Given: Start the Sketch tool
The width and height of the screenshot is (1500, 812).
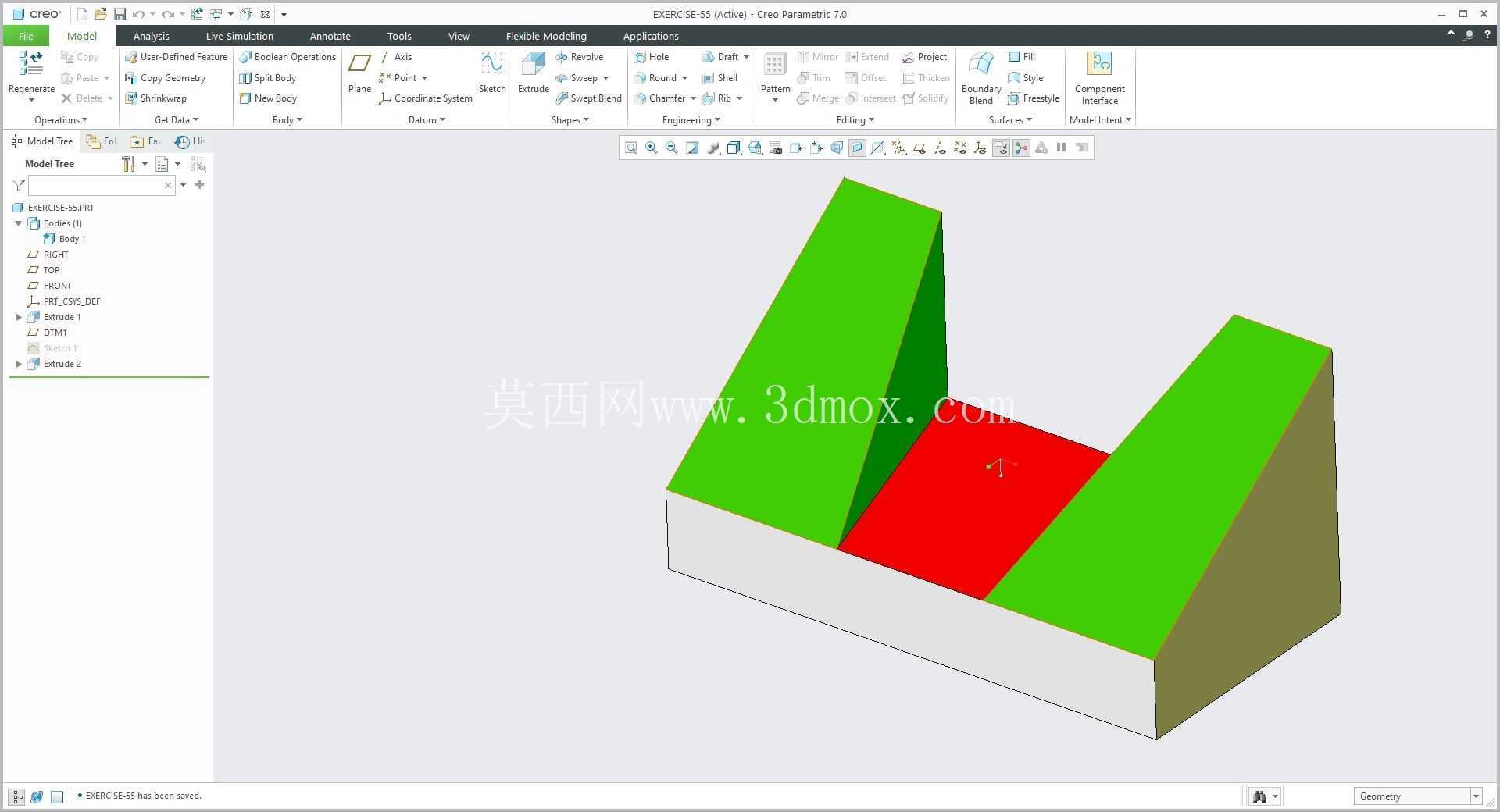Looking at the screenshot, I should tap(492, 73).
